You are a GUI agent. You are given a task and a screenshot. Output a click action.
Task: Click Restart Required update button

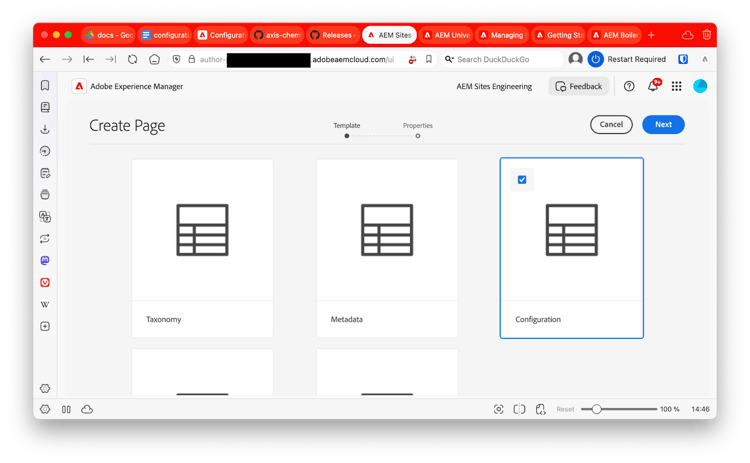(x=627, y=59)
